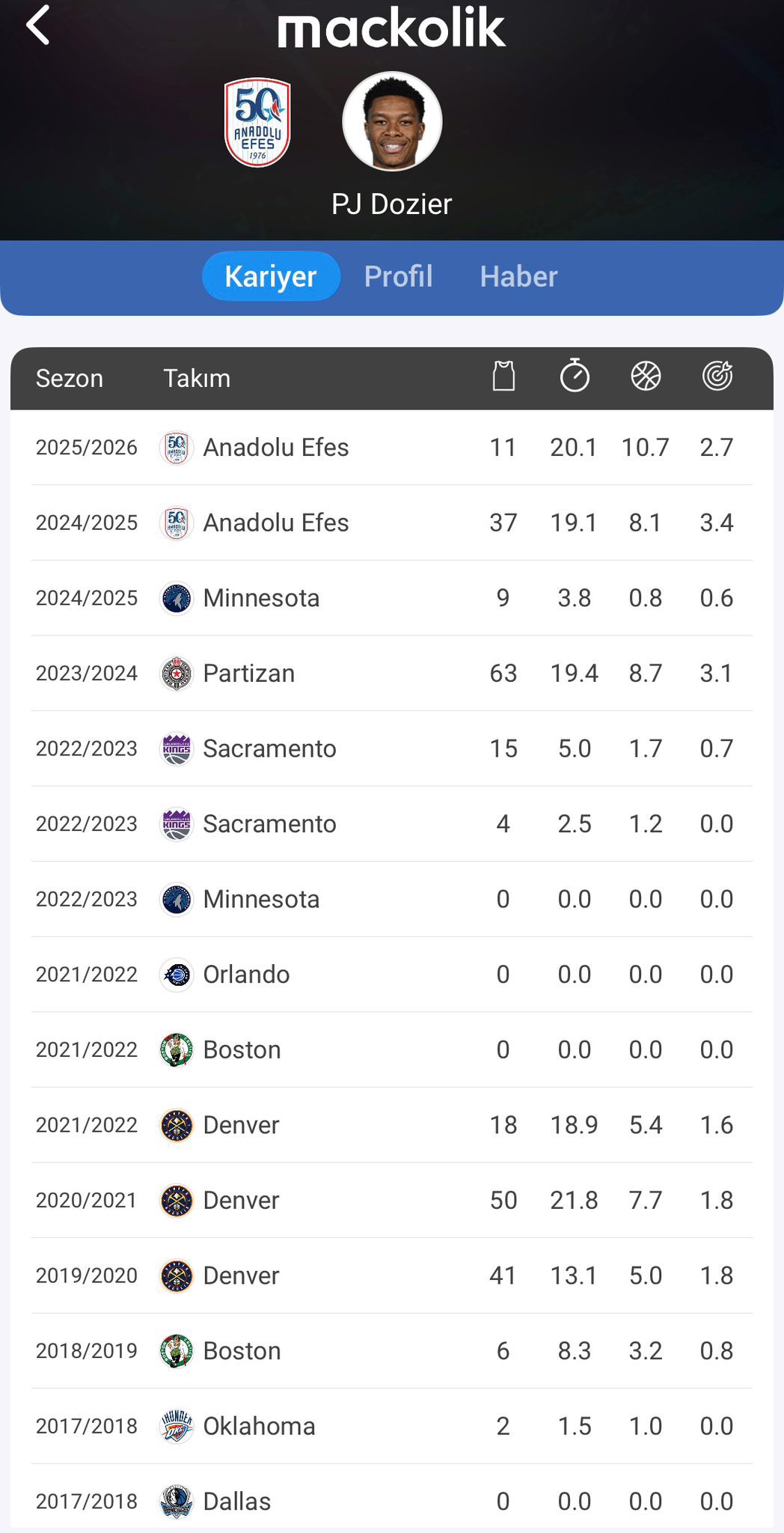Open Anadolu Efes 2025/2026 season row

[x=392, y=448]
